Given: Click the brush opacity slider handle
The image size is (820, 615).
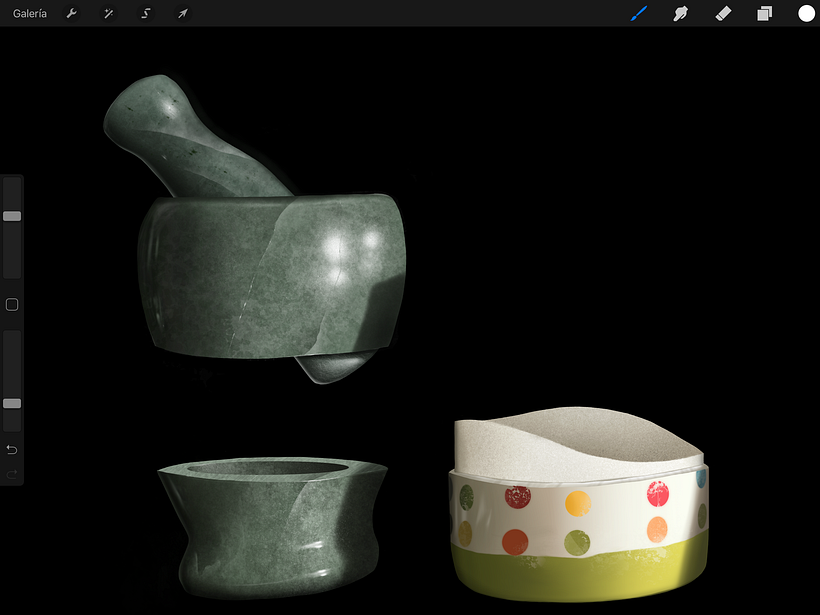Looking at the screenshot, I should [12, 403].
